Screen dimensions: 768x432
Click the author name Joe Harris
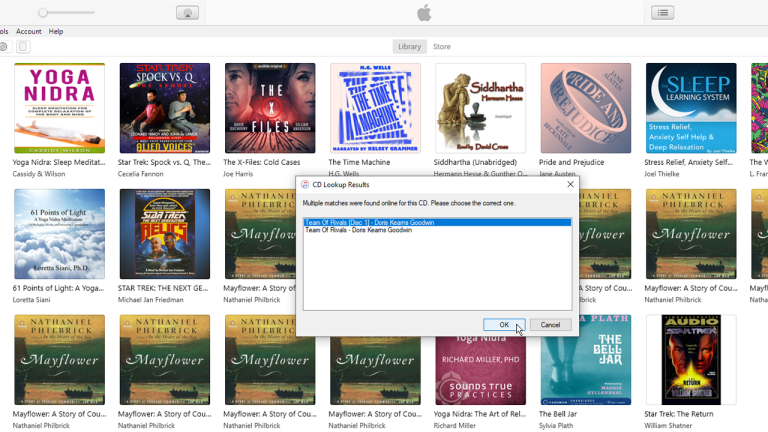click(238, 174)
